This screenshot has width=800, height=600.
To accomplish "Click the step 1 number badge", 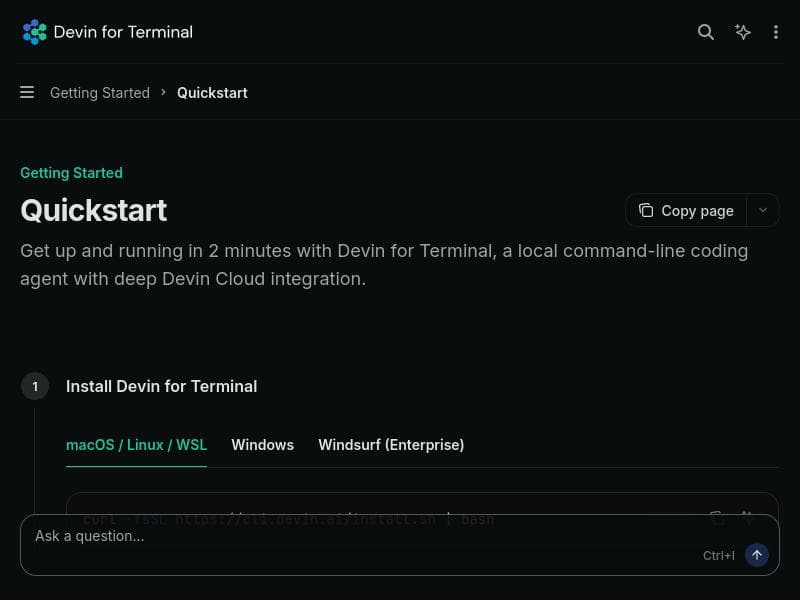I will click(35, 386).
